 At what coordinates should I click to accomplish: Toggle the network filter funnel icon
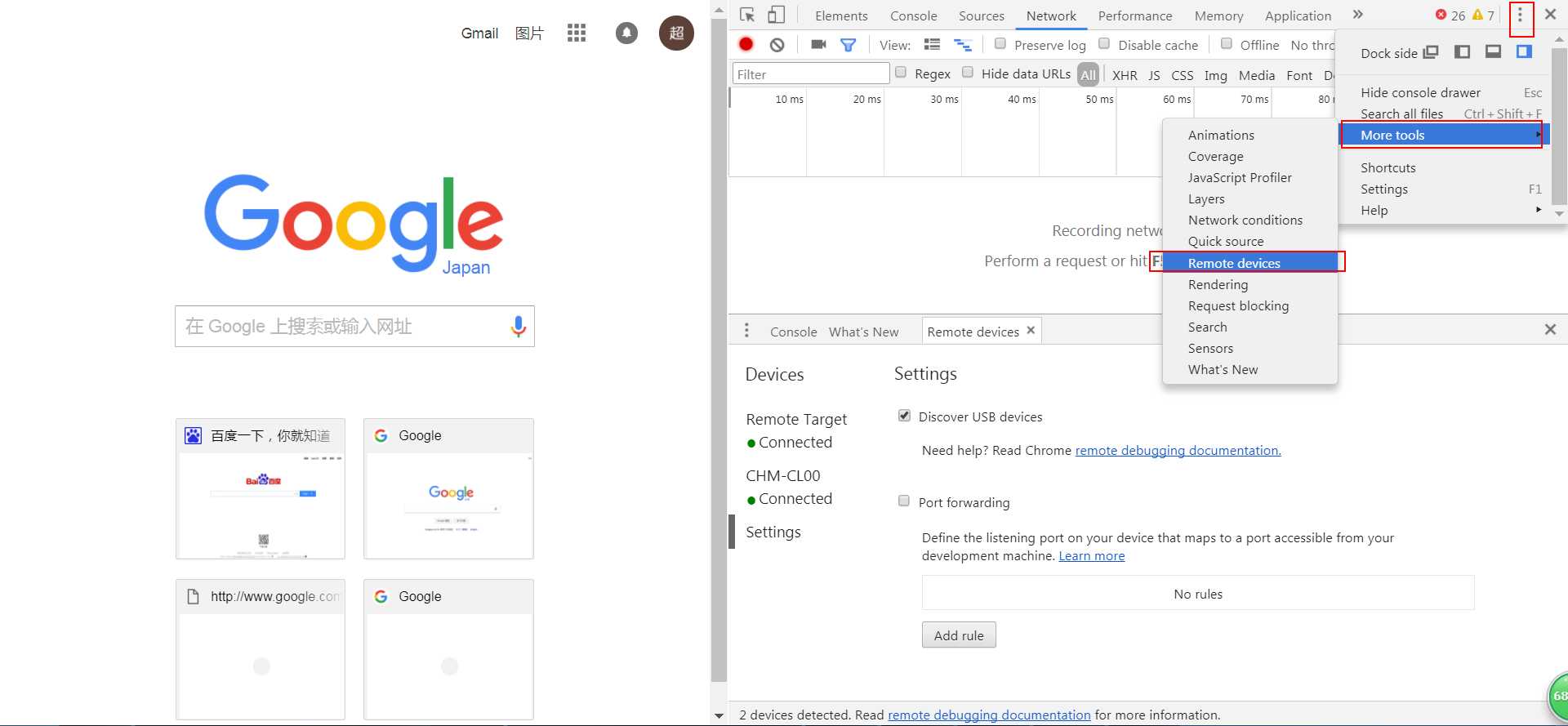coord(849,45)
